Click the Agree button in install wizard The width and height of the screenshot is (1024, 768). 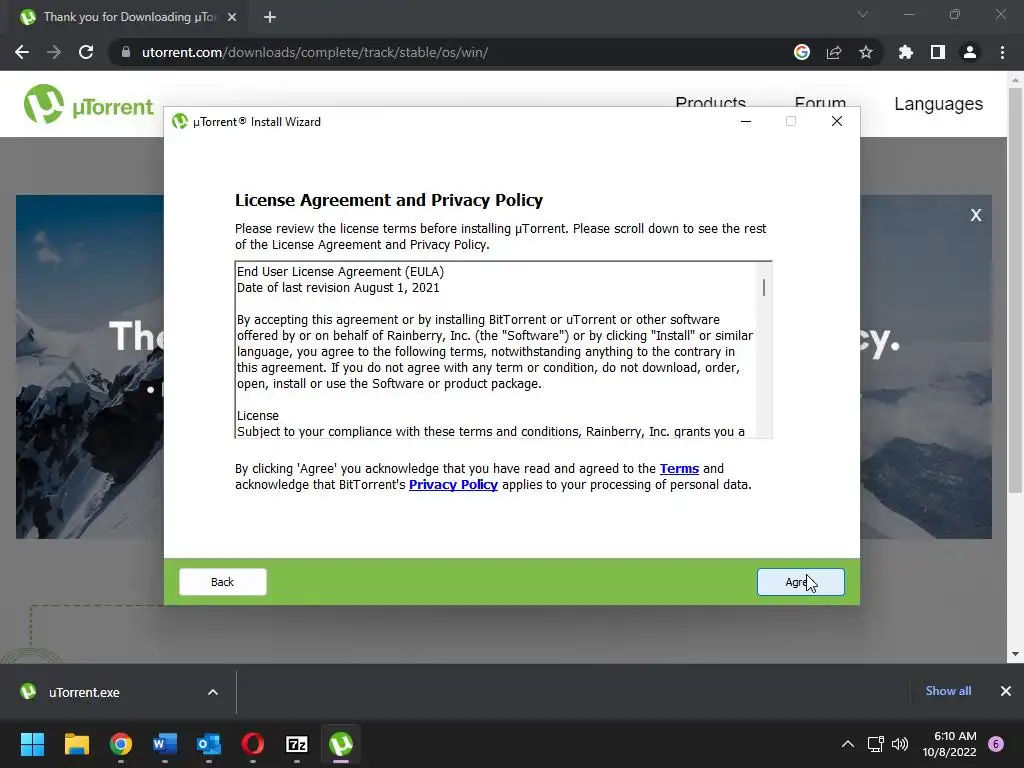801,582
